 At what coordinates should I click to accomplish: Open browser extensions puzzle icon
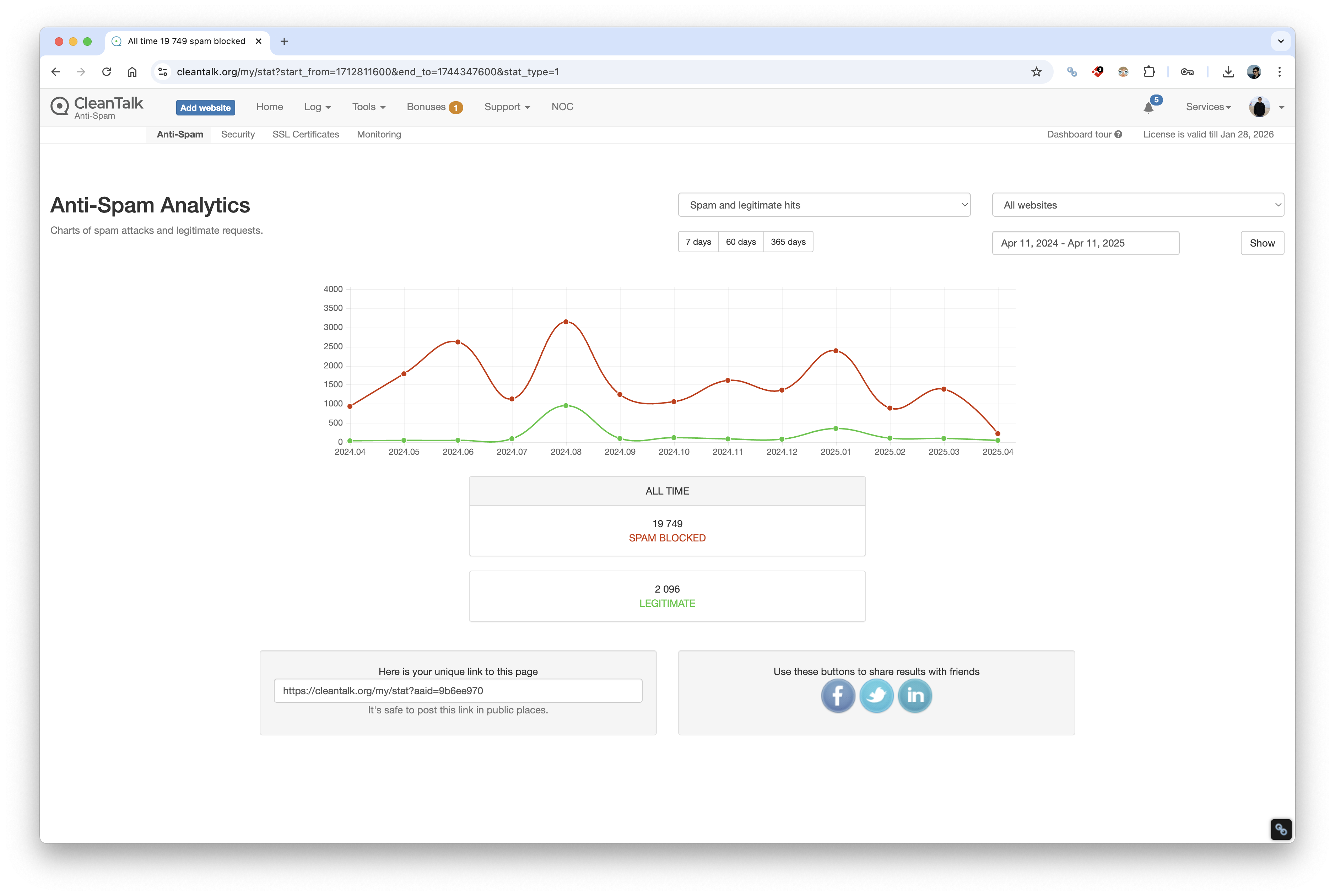pos(1149,72)
